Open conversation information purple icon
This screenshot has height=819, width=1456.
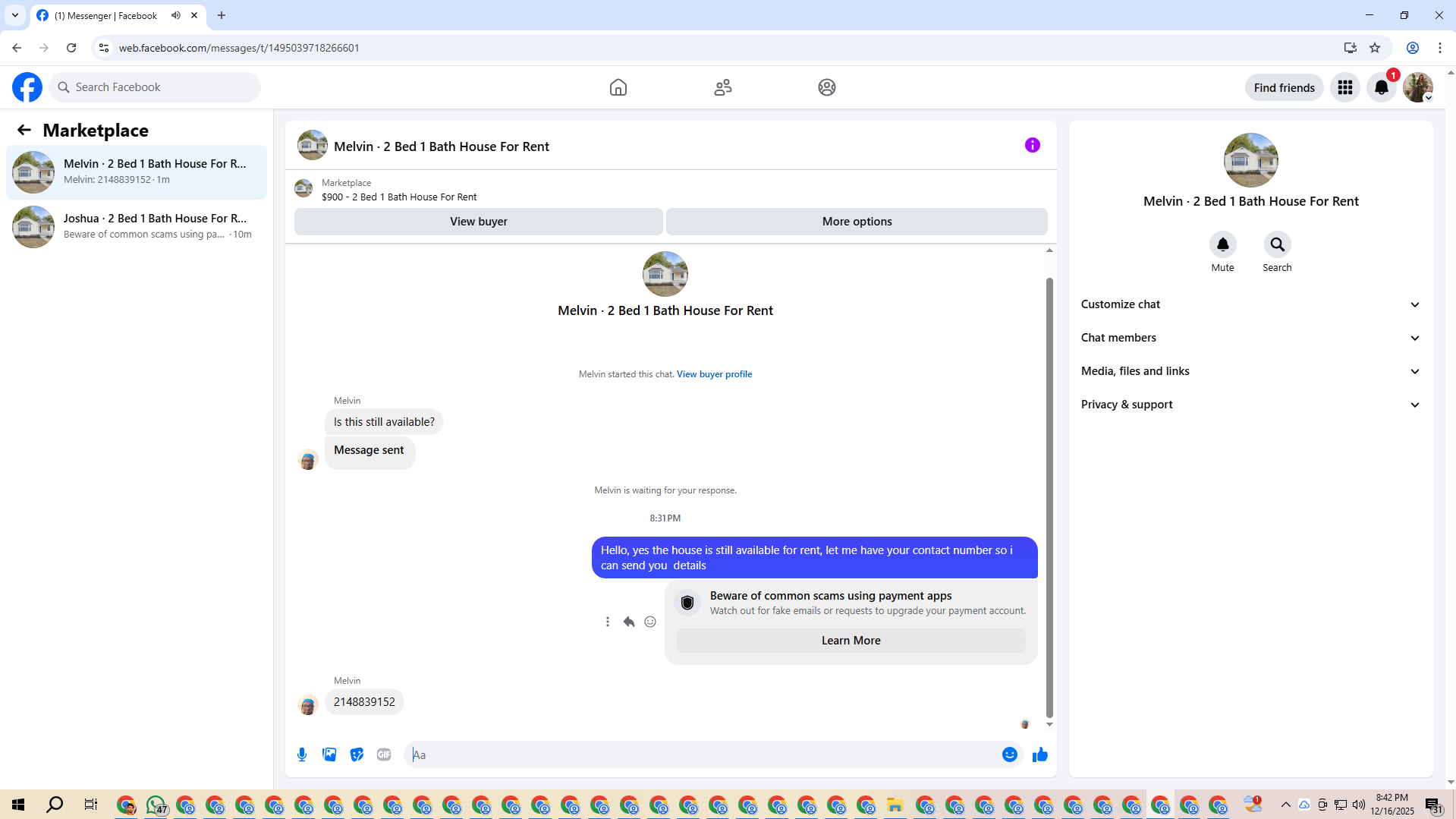(1033, 145)
